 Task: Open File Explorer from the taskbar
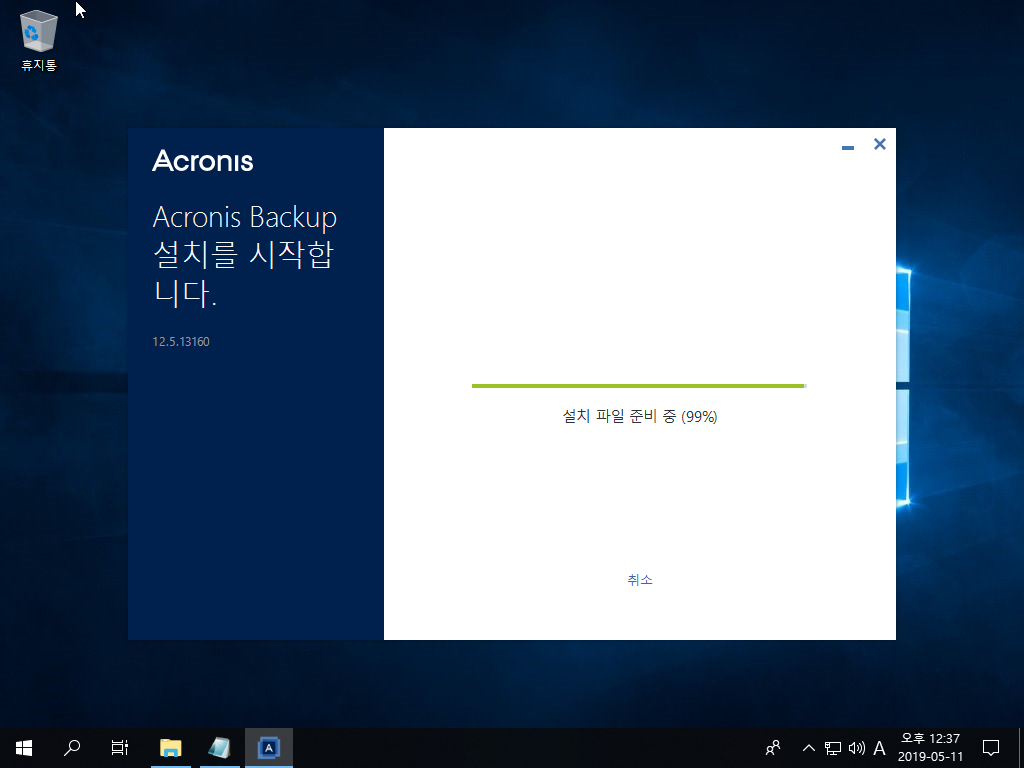click(x=170, y=748)
